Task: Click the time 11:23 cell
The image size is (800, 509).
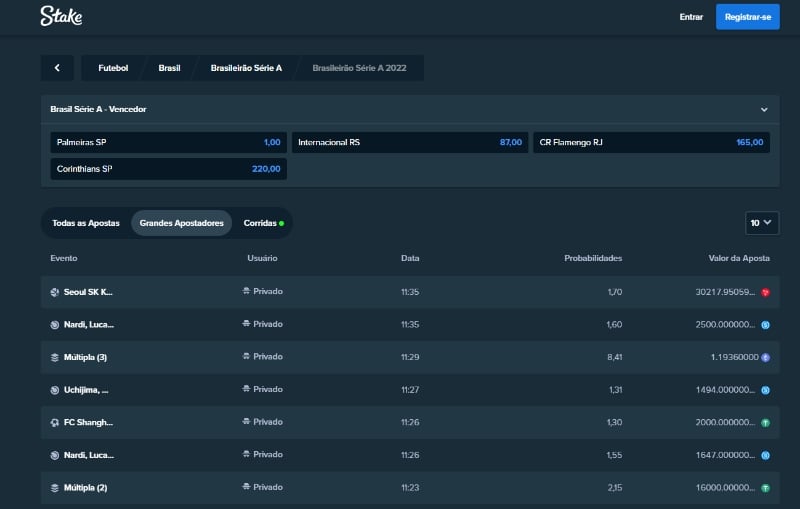Action: [x=410, y=488]
